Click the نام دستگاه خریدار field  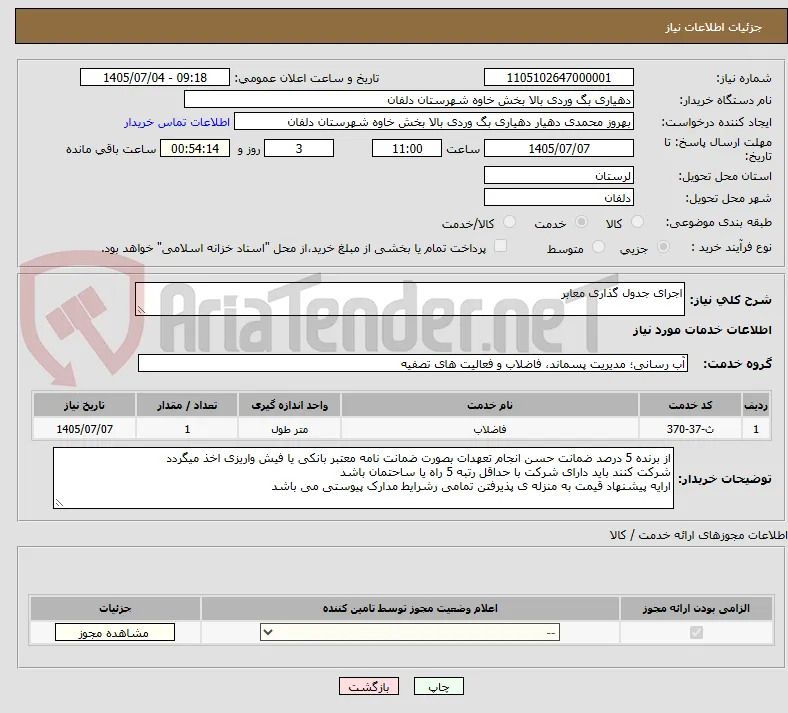(x=409, y=99)
